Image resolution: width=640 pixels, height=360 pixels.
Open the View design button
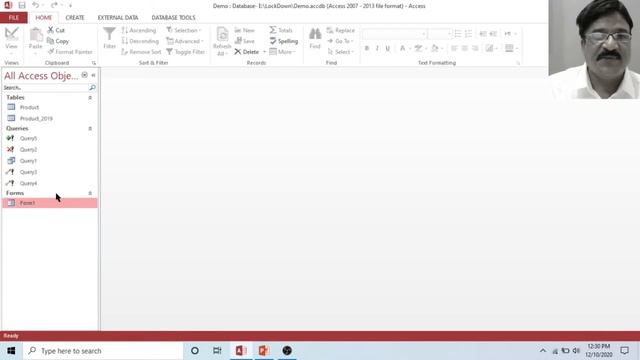point(11,40)
